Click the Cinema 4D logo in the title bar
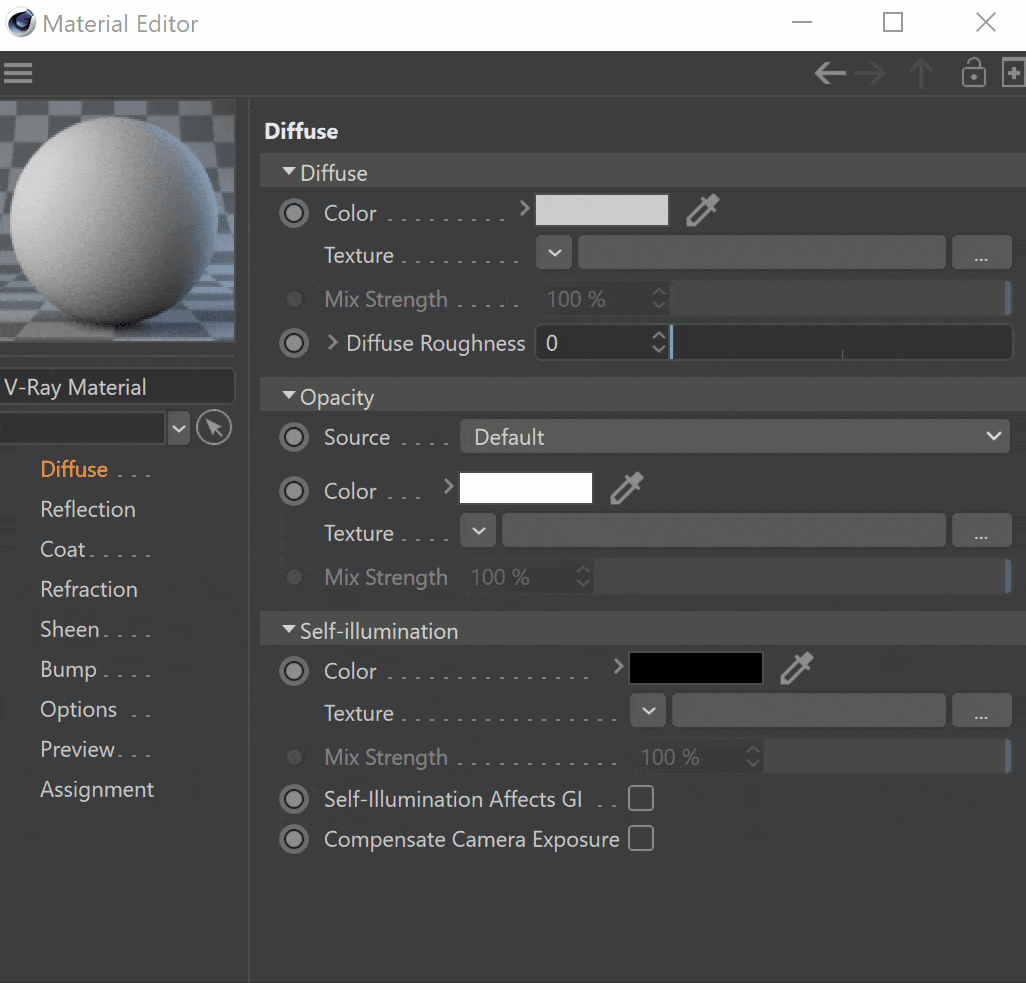This screenshot has height=983, width=1026. coord(21,23)
